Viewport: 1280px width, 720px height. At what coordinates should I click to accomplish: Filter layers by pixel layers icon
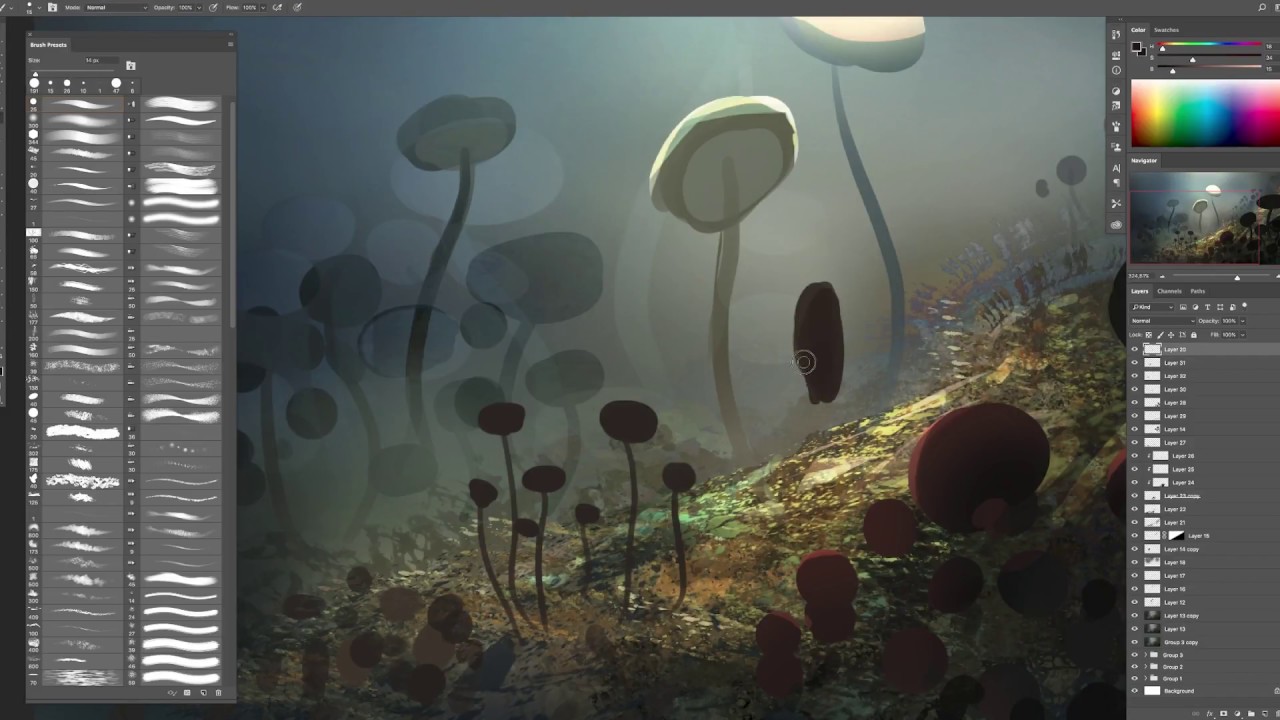click(x=1183, y=307)
